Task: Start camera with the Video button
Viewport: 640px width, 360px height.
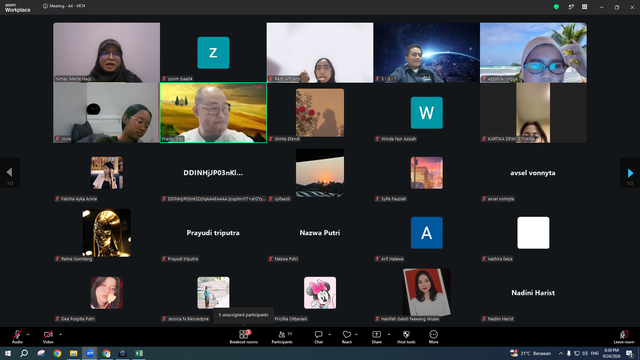Action: (x=48, y=337)
